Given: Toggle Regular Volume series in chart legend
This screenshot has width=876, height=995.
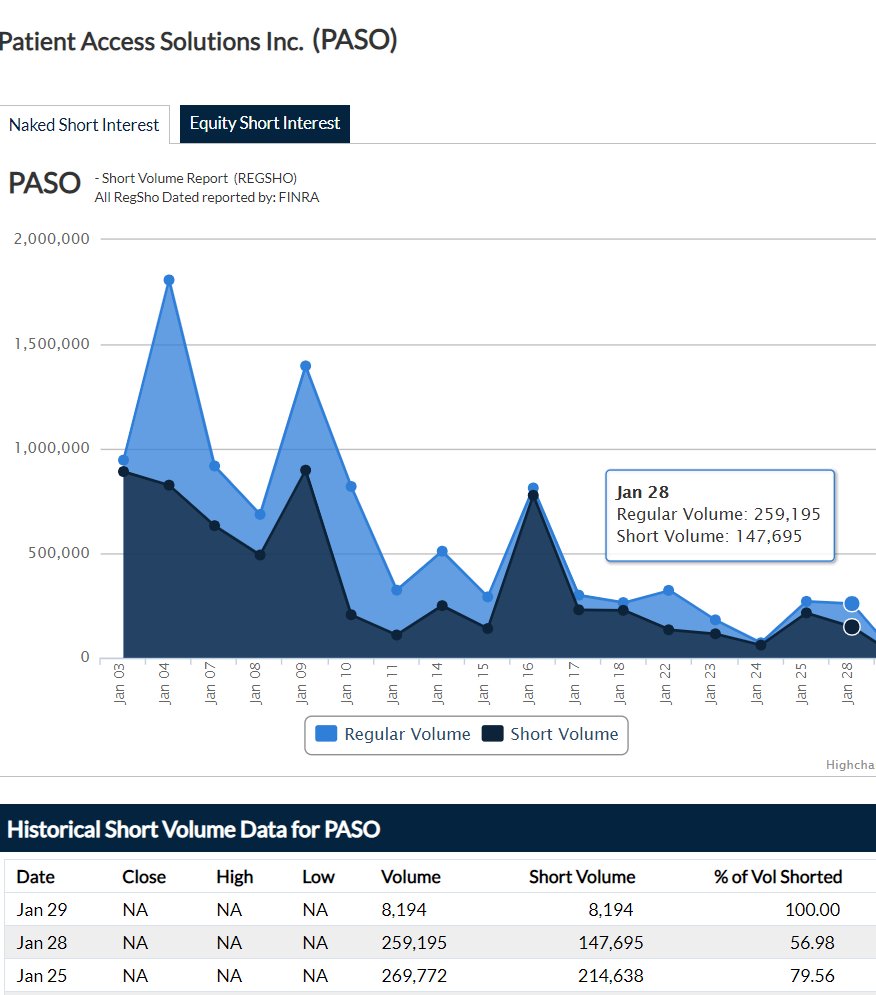Looking at the screenshot, I should click(x=393, y=734).
